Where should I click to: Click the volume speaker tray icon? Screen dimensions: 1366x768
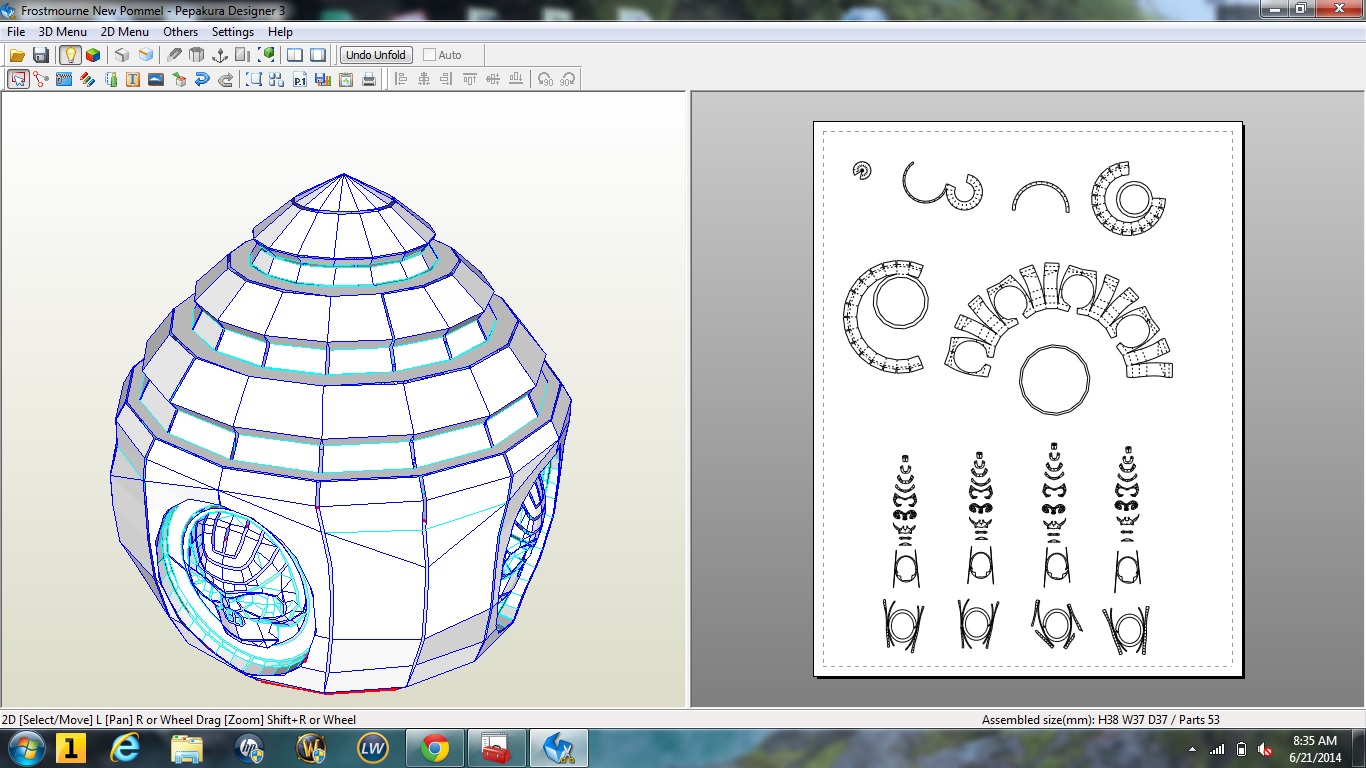tap(1265, 749)
